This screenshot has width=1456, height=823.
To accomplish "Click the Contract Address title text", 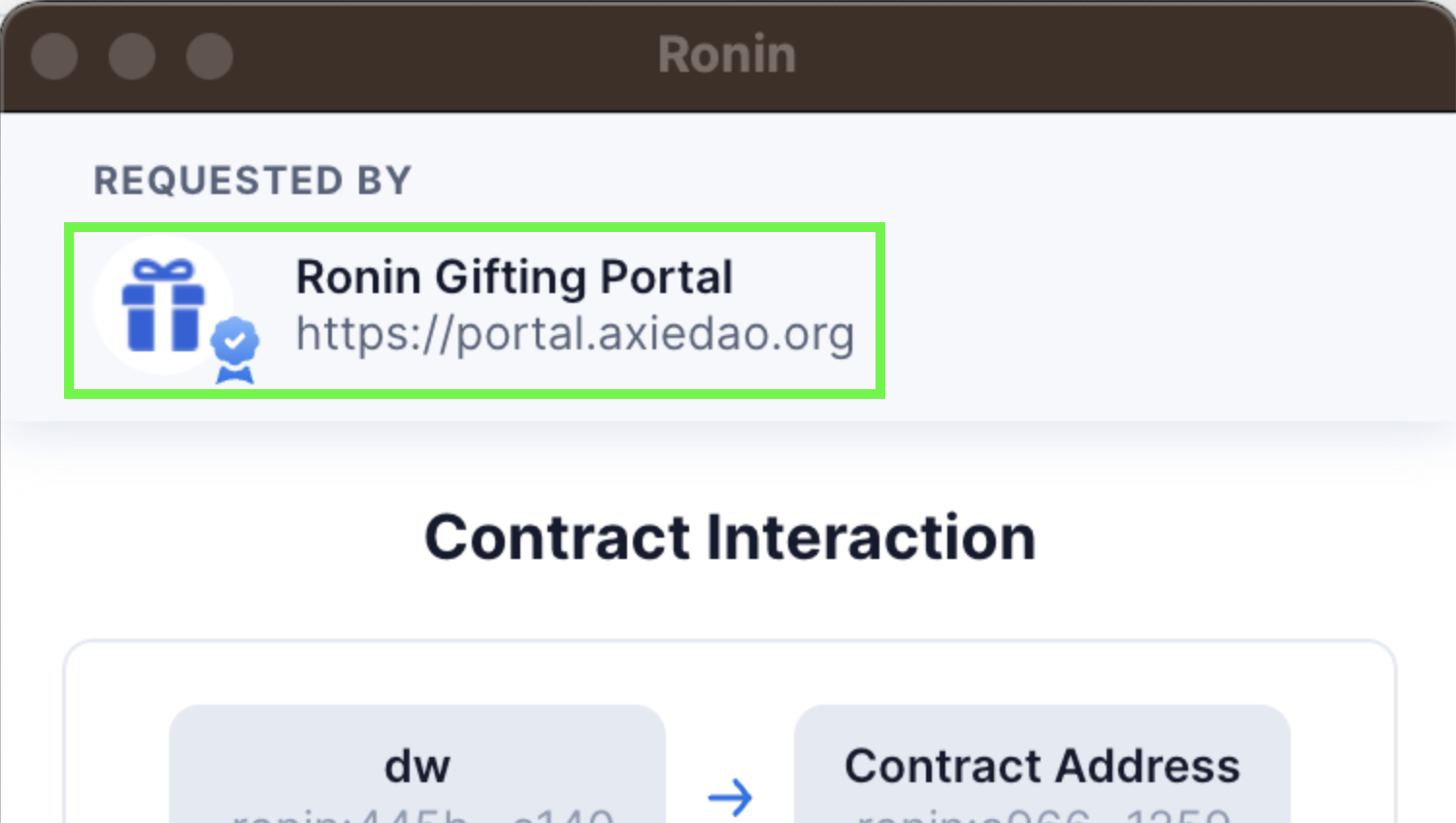I will [x=1042, y=766].
